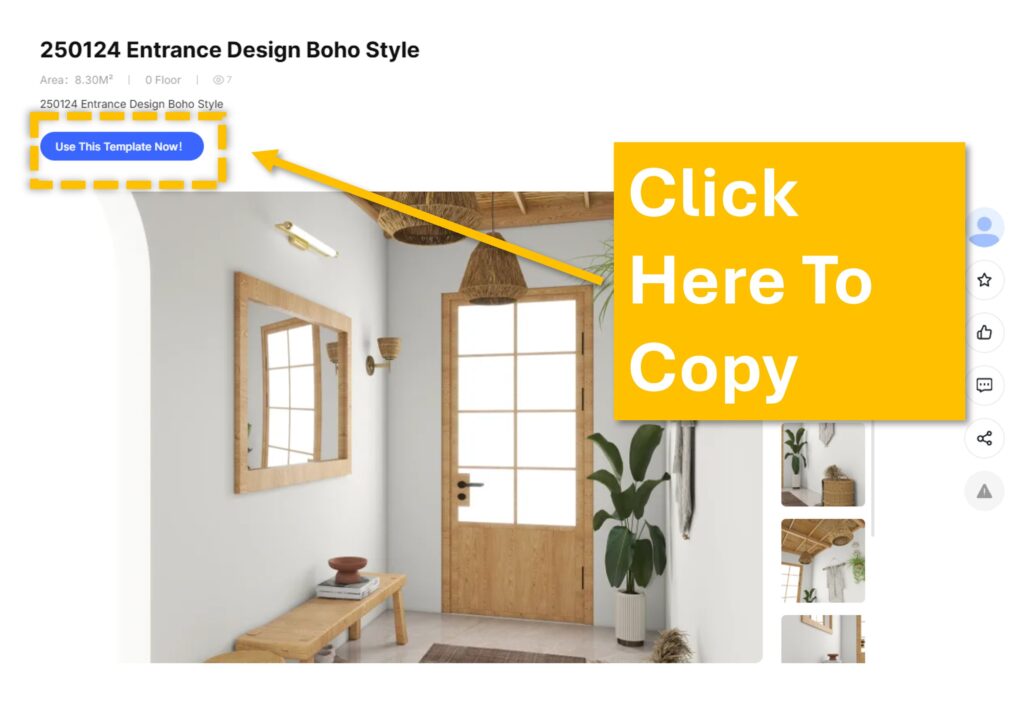The height and width of the screenshot is (719, 1024).
Task: Favorite the design with the star icon
Action: [x=984, y=280]
